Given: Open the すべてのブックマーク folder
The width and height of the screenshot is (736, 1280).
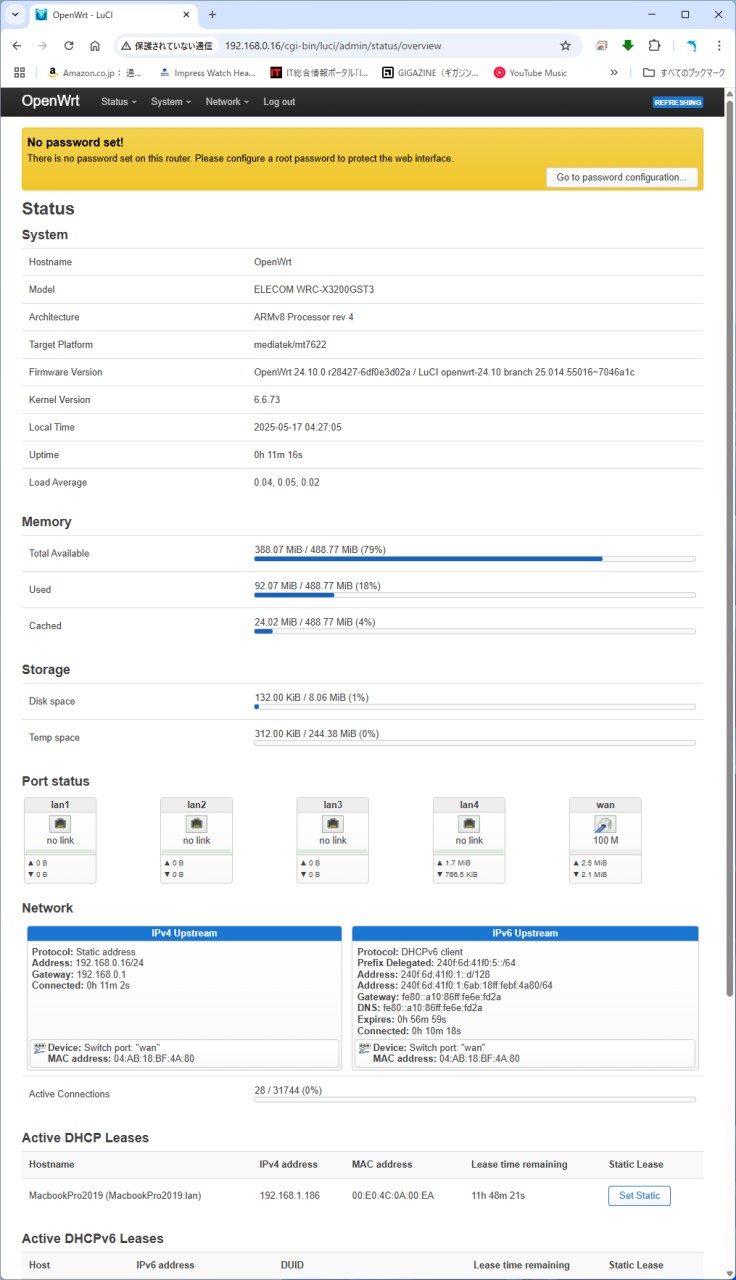Looking at the screenshot, I should click(x=684, y=73).
